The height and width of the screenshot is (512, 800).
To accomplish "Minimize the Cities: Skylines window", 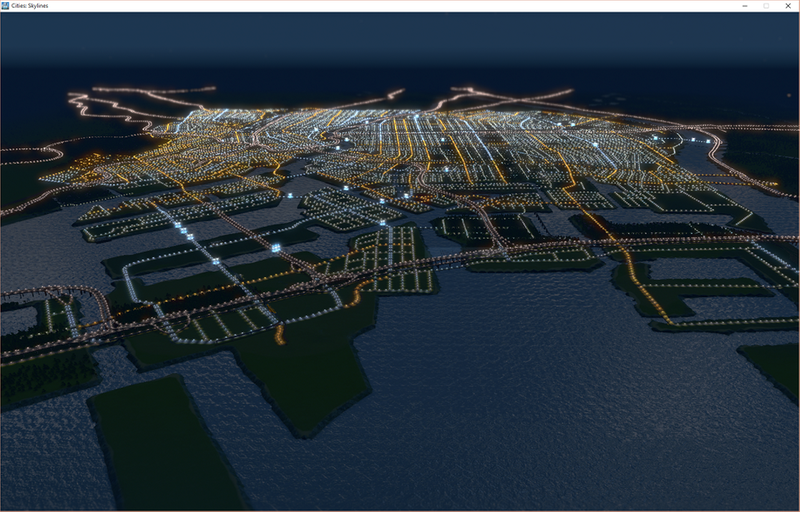I will pyautogui.click(x=743, y=6).
